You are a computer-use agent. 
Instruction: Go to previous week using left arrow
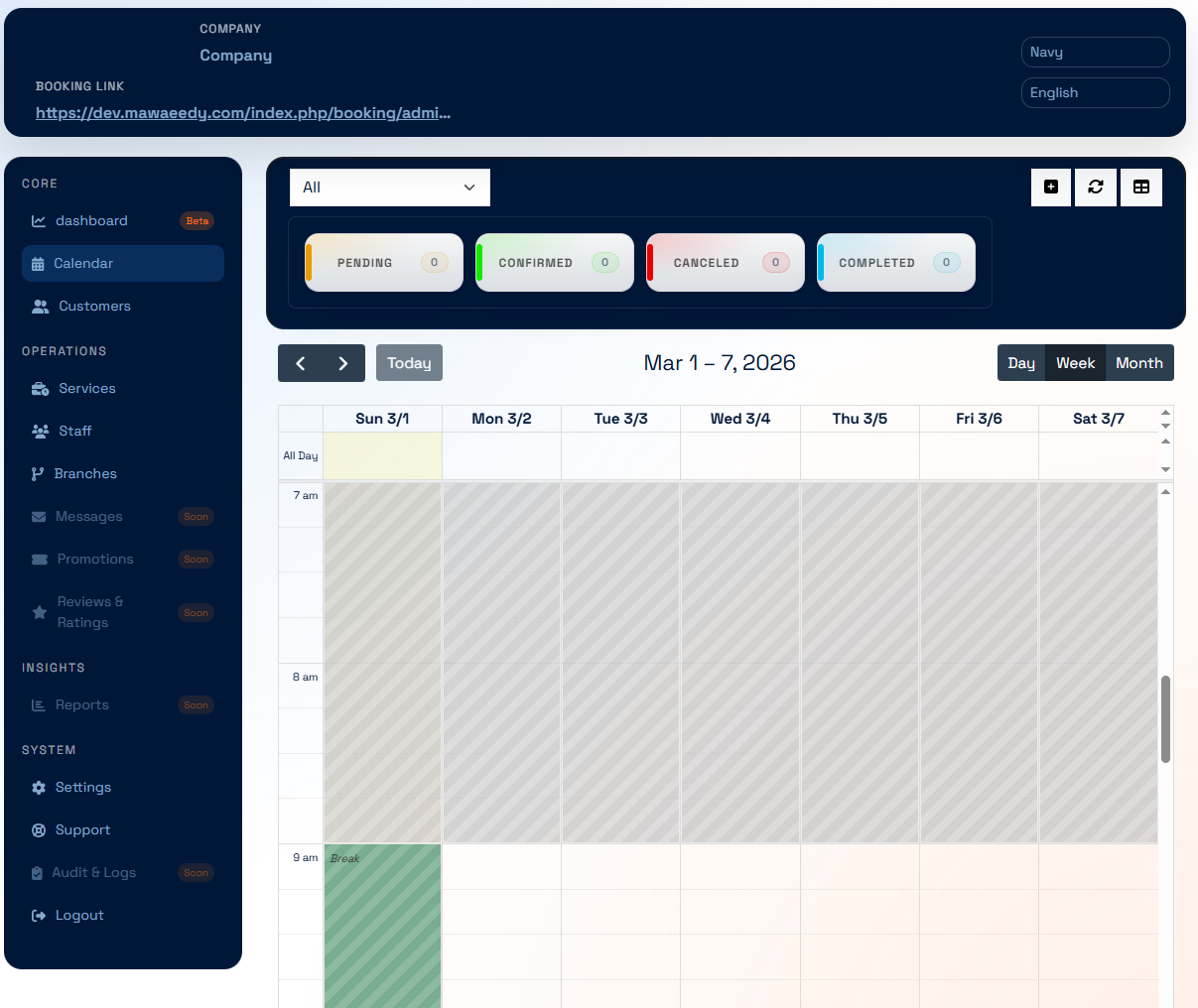[x=300, y=363]
